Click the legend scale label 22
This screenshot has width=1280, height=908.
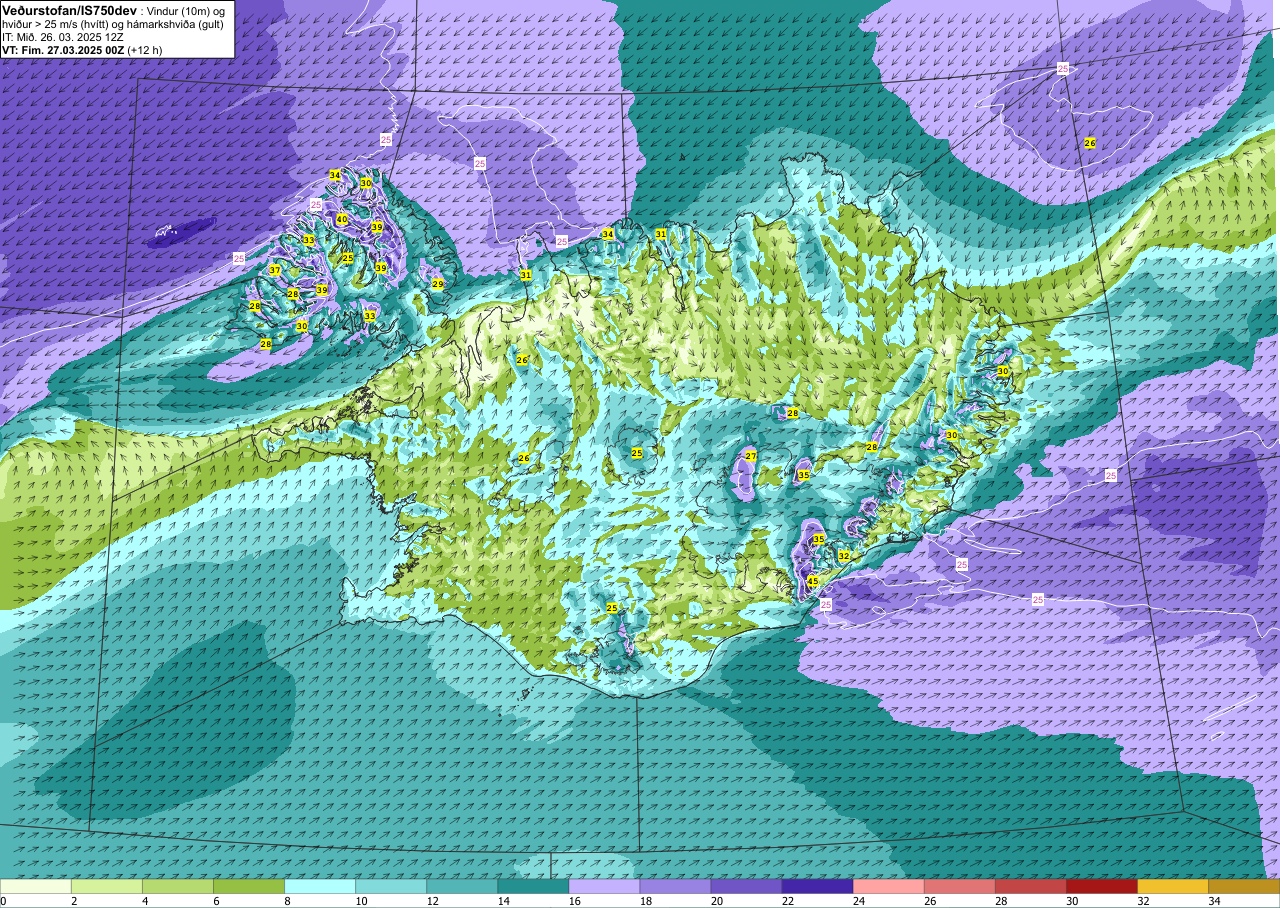coord(787,901)
